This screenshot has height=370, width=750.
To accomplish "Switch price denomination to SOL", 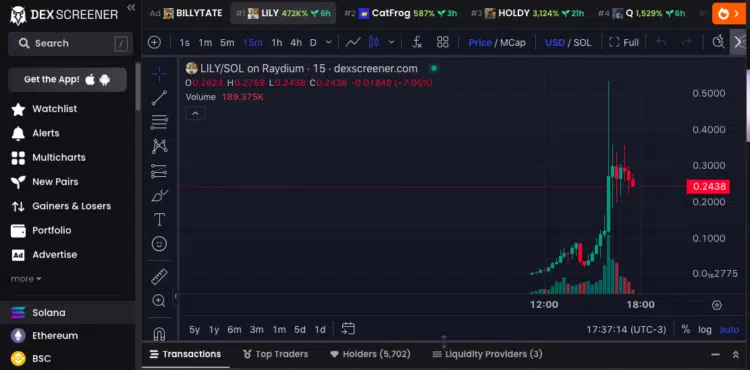I will [582, 43].
